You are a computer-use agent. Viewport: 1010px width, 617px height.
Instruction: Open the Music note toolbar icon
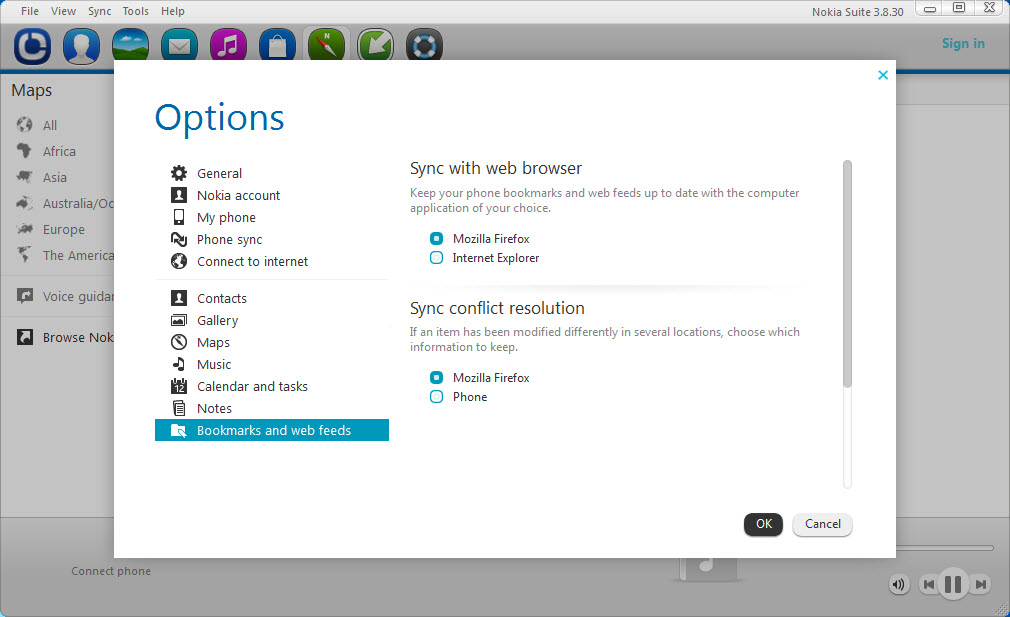pyautogui.click(x=228, y=46)
